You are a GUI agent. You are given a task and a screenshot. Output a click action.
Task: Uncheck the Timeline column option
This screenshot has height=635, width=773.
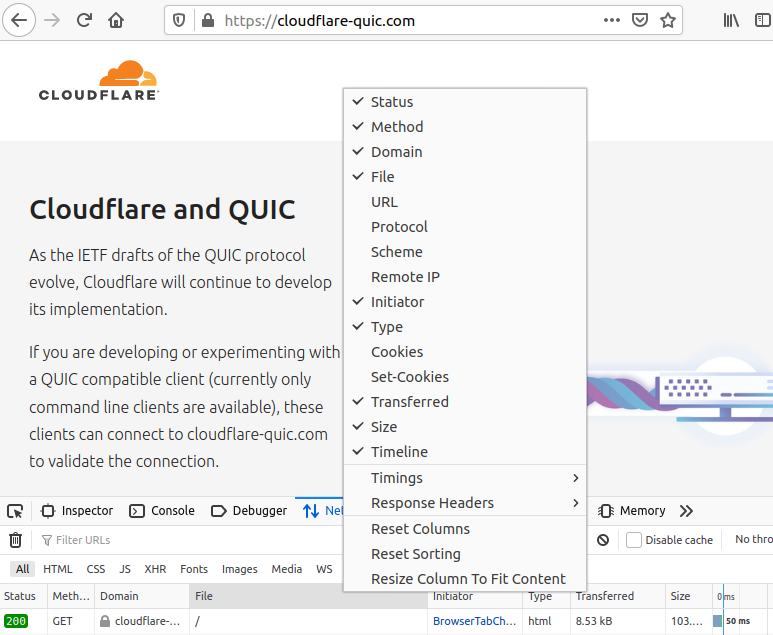[465, 452]
